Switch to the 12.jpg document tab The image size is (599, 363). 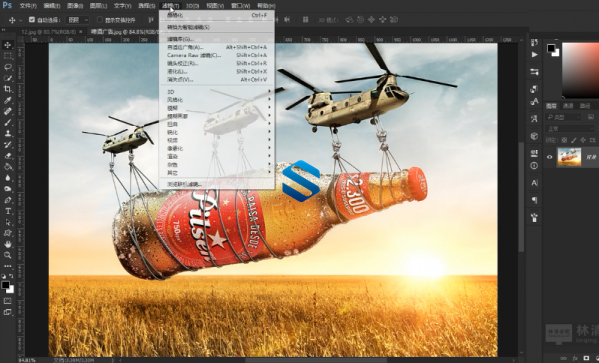pyautogui.click(x=51, y=32)
